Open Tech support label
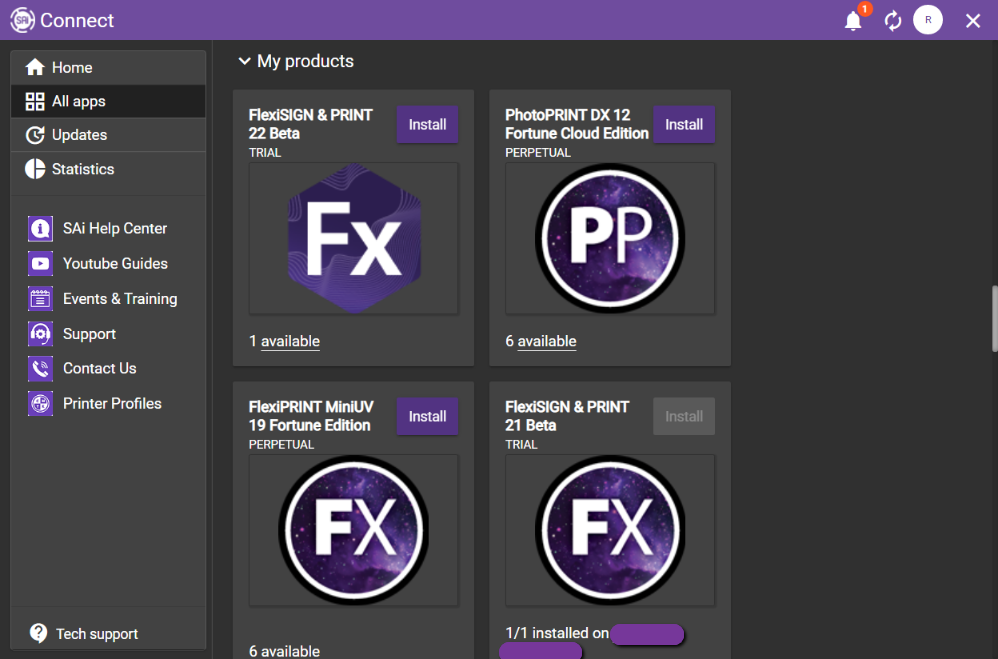This screenshot has height=659, width=998. (x=97, y=634)
